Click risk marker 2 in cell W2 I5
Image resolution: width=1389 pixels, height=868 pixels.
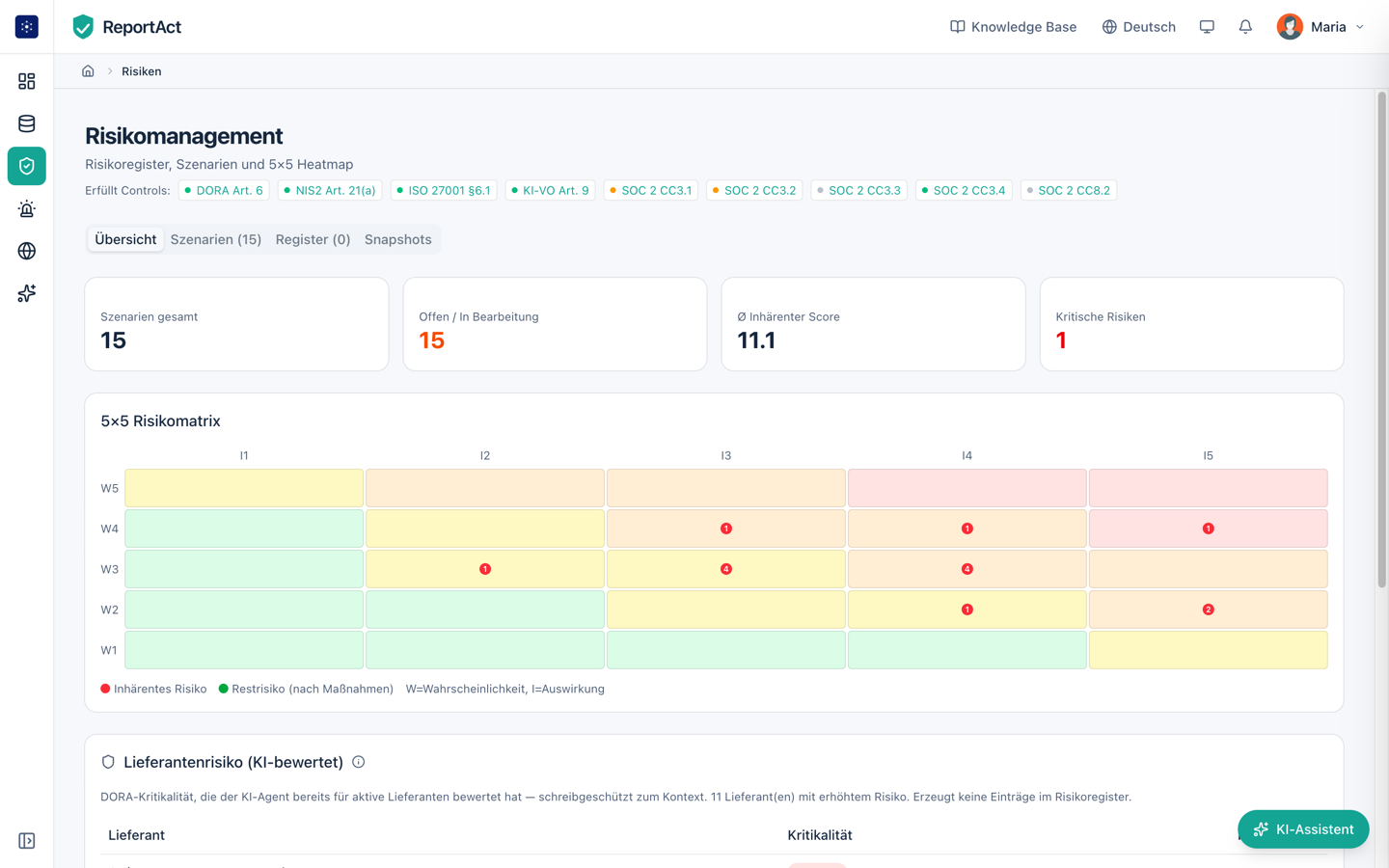pyautogui.click(x=1209, y=610)
